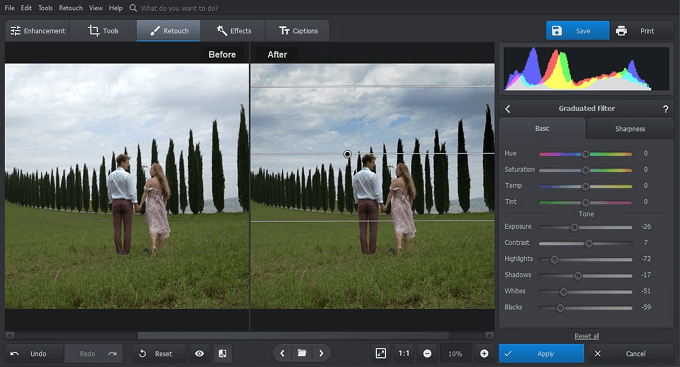This screenshot has height=367, width=680.
Task: Set zoom to 1:1
Action: point(404,354)
